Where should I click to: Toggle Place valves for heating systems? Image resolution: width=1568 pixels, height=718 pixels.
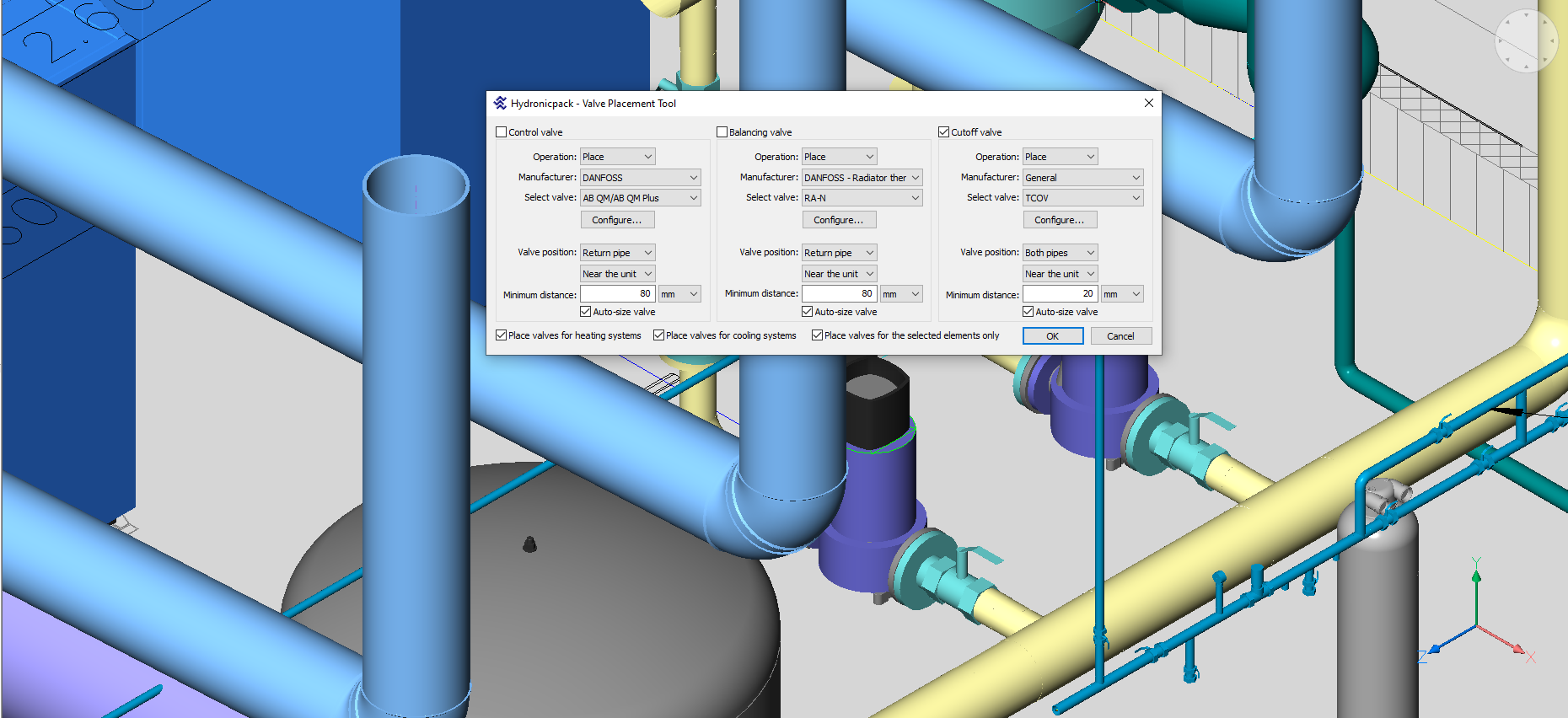click(x=502, y=335)
